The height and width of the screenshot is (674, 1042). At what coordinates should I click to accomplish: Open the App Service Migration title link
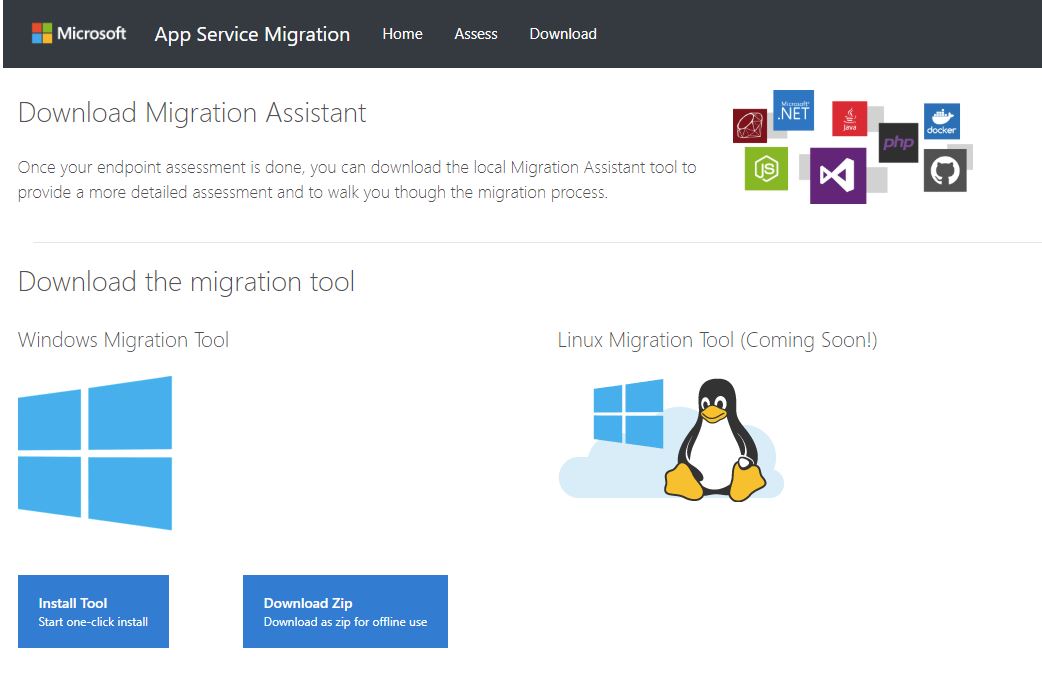click(252, 35)
